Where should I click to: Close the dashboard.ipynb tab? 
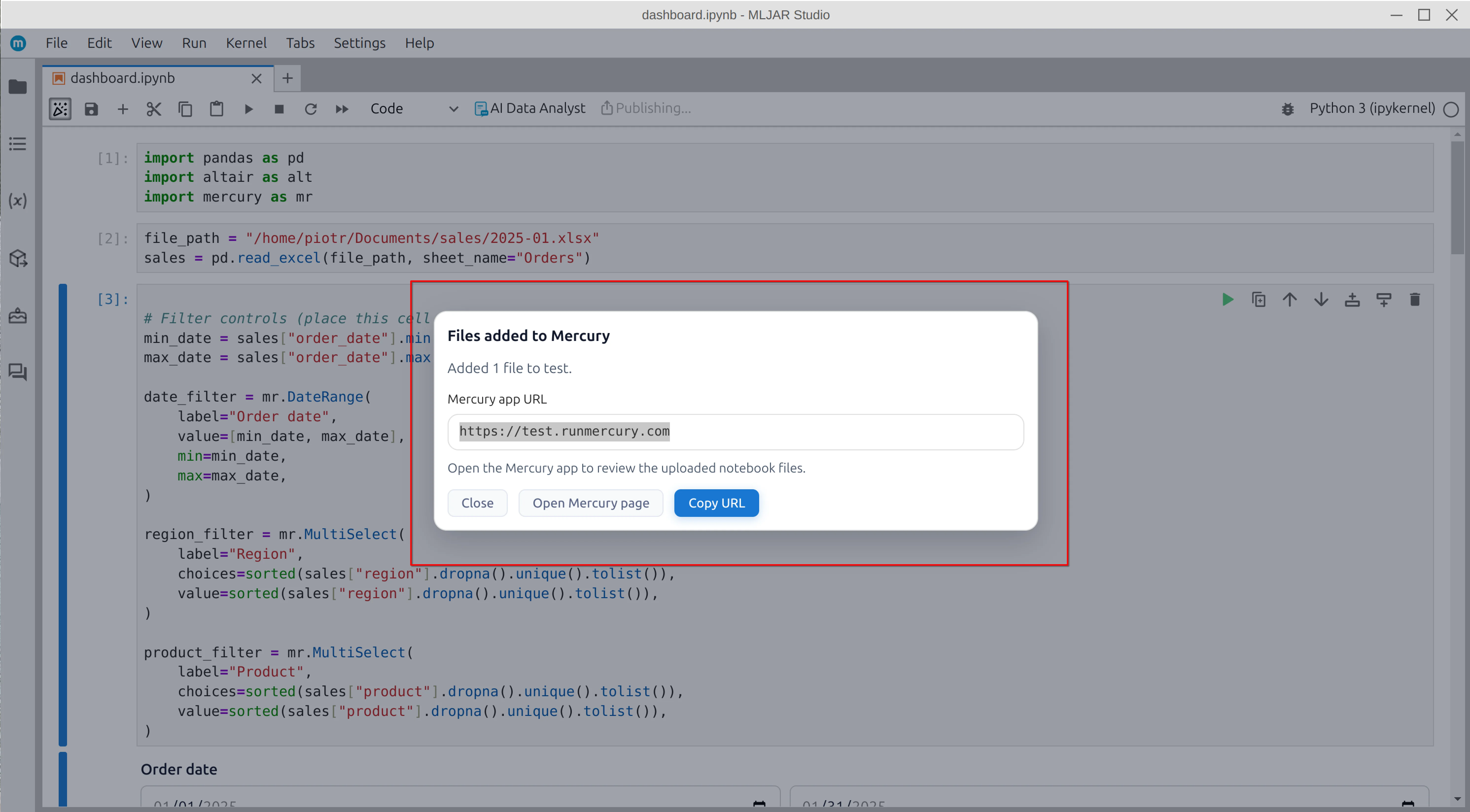pyautogui.click(x=256, y=79)
